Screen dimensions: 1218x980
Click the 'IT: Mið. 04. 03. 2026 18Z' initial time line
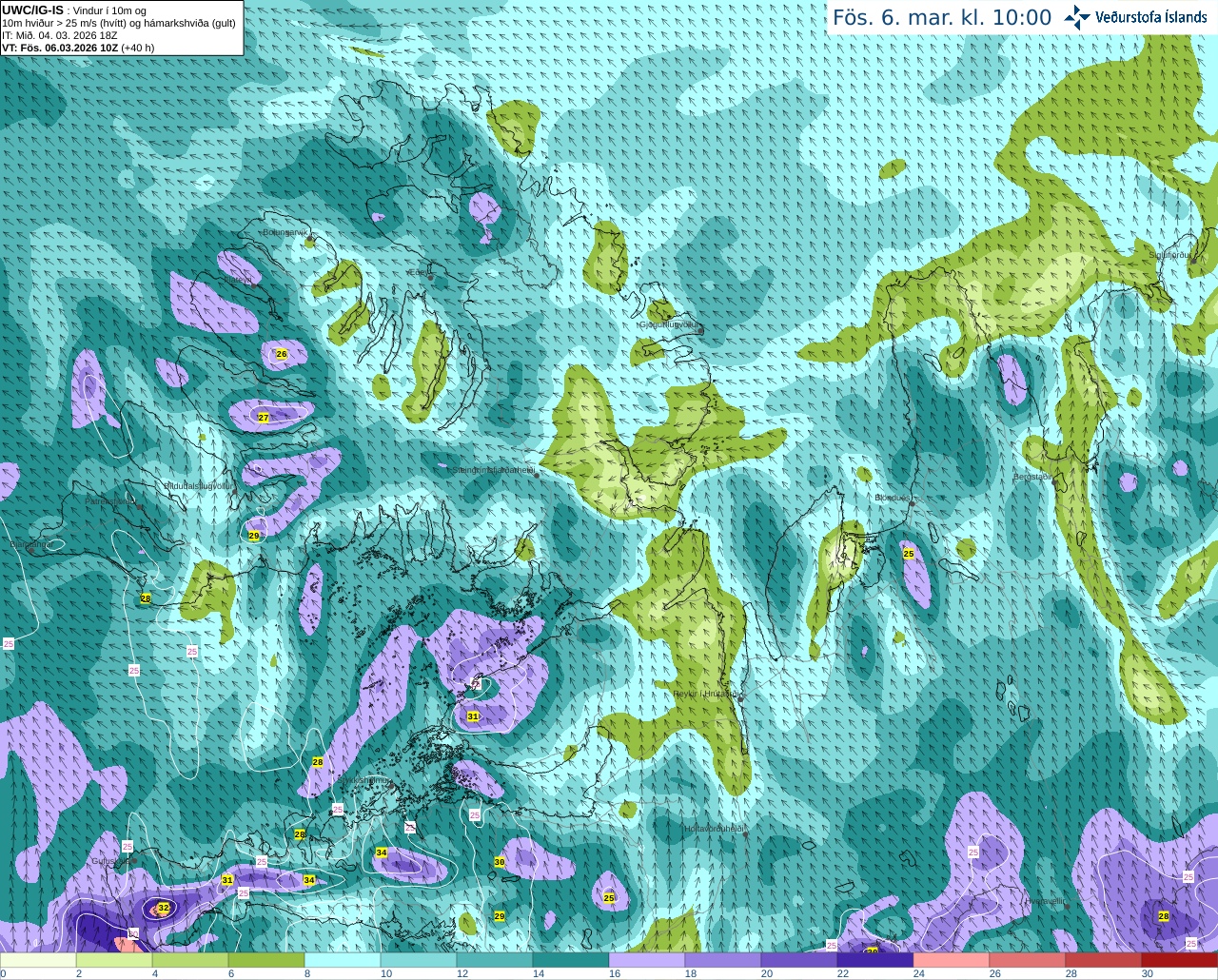(59, 35)
